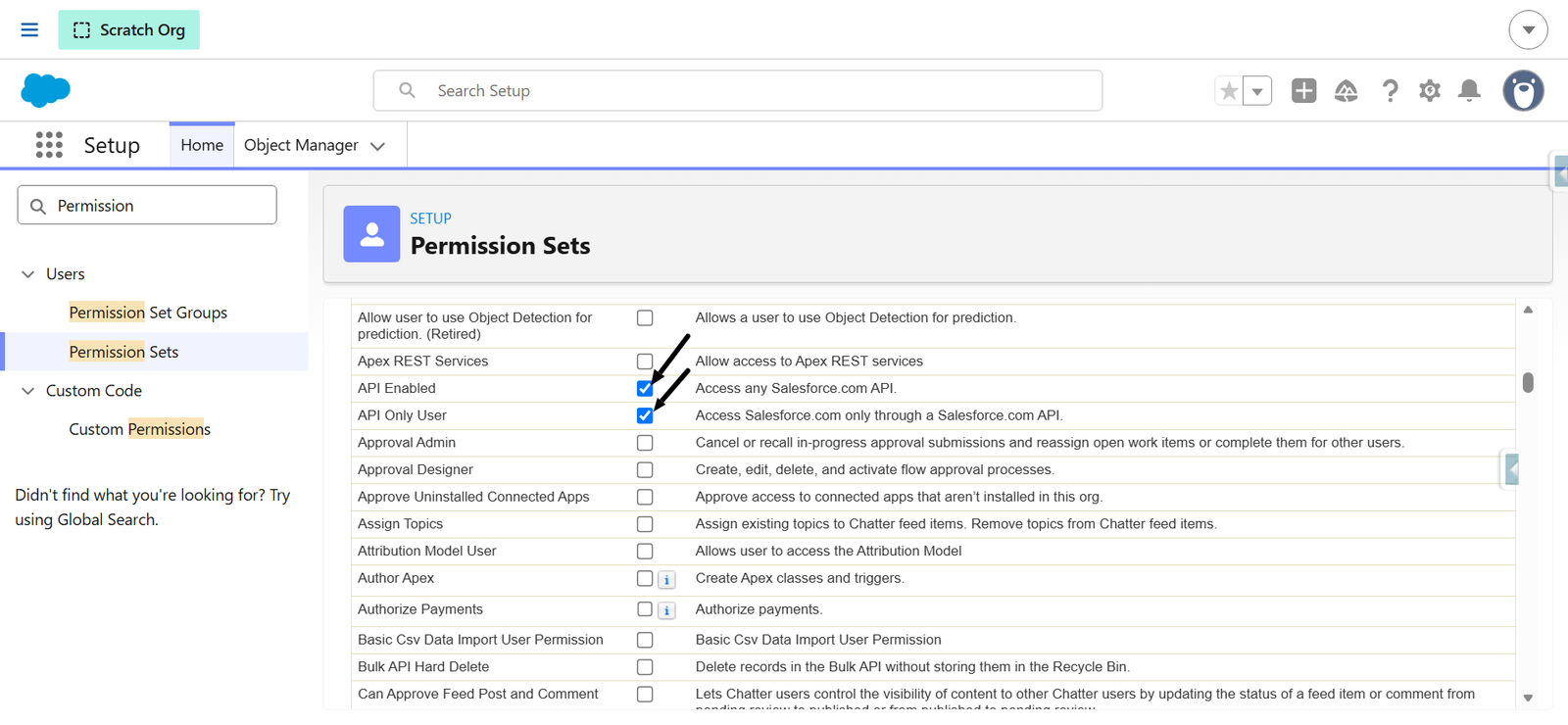
Task: Open the circular dropdown at top right
Action: pyautogui.click(x=1528, y=29)
